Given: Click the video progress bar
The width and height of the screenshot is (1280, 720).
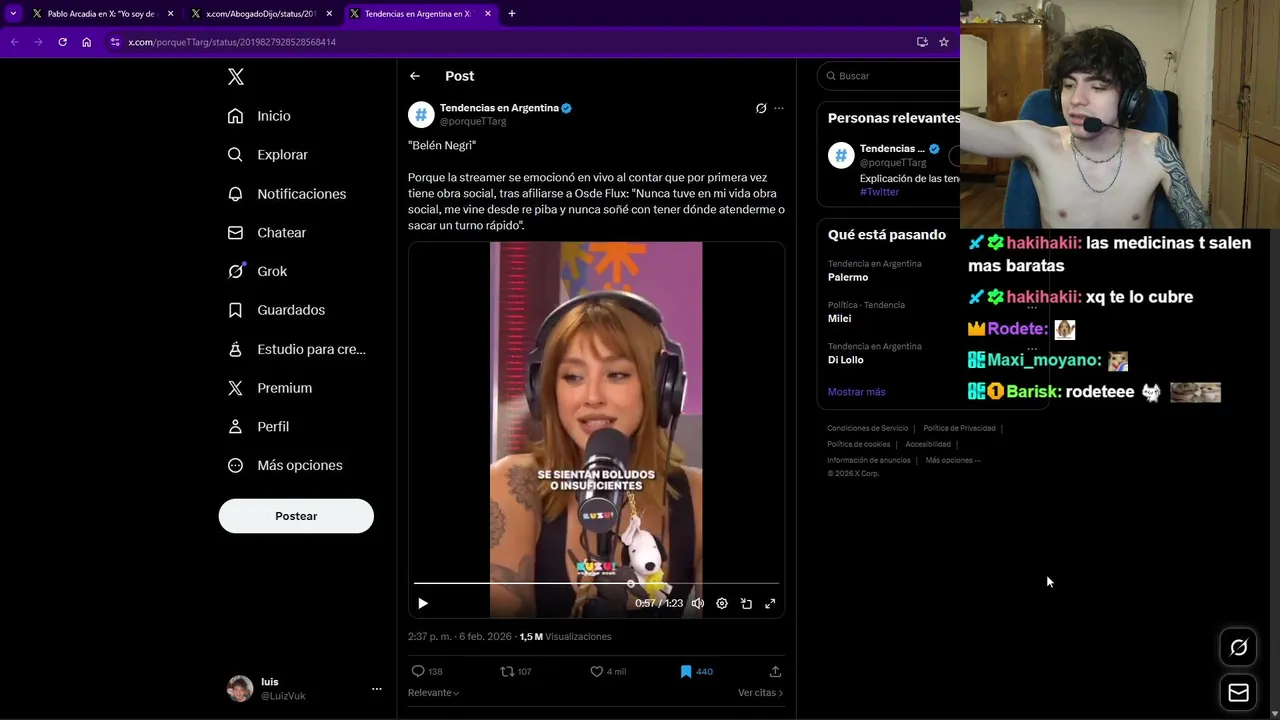Looking at the screenshot, I should click(x=596, y=583).
